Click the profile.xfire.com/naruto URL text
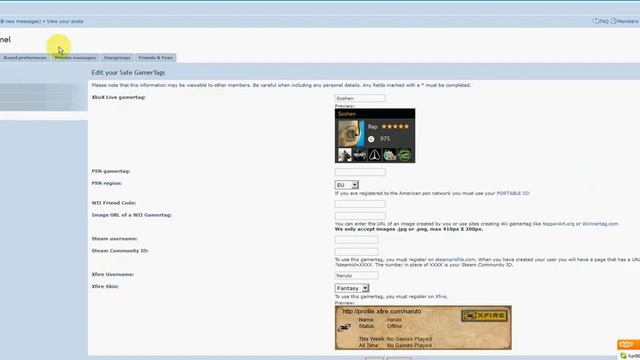The width and height of the screenshot is (640, 360). pos(382,311)
